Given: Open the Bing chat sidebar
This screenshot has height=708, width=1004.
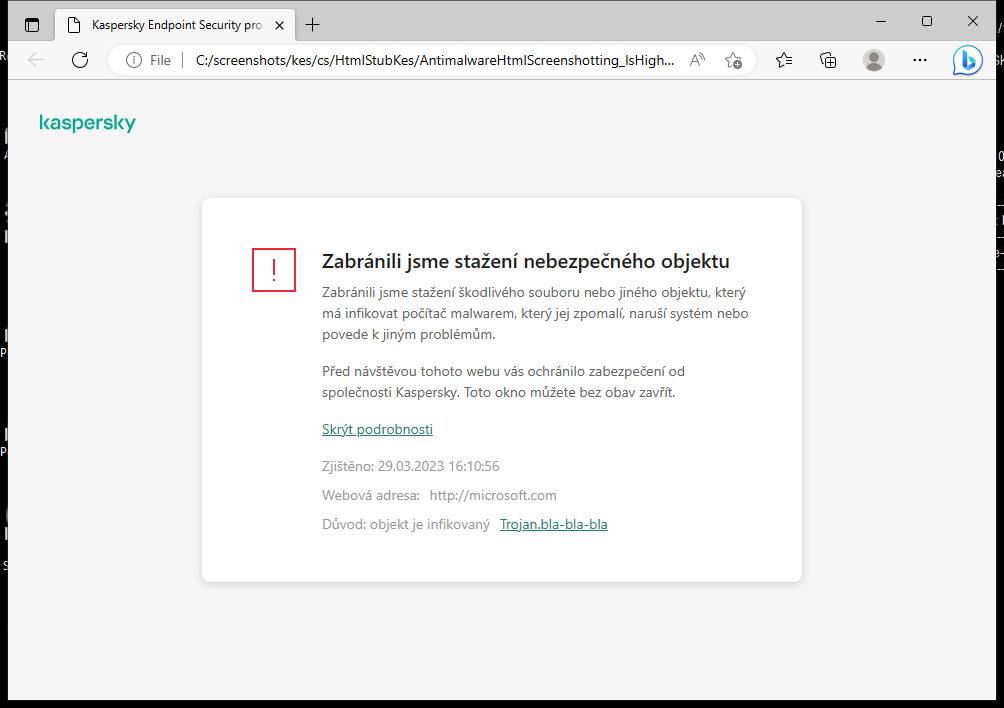Looking at the screenshot, I should tap(967, 60).
